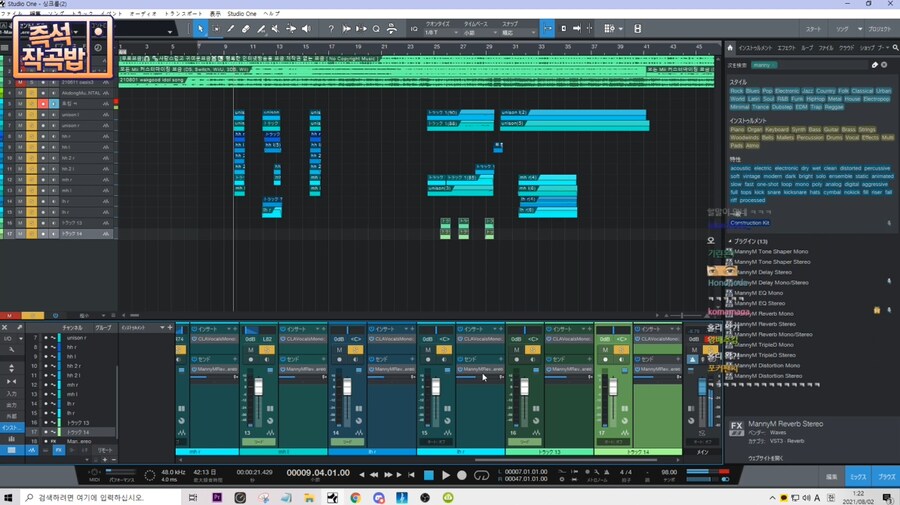Select the Arrow tool in the toolbar

point(200,28)
